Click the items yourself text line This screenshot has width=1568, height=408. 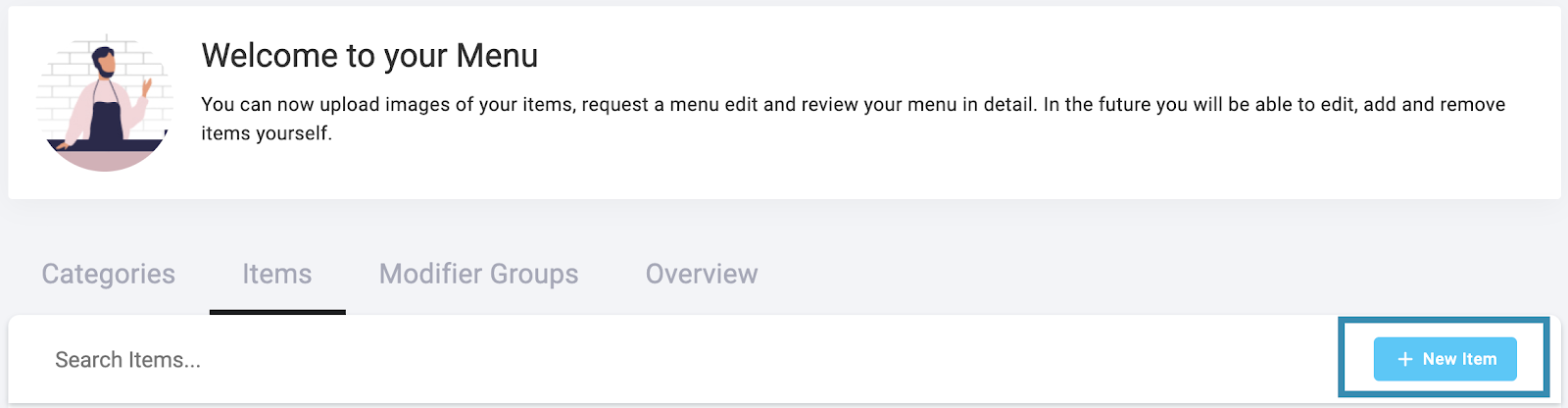coord(267,133)
